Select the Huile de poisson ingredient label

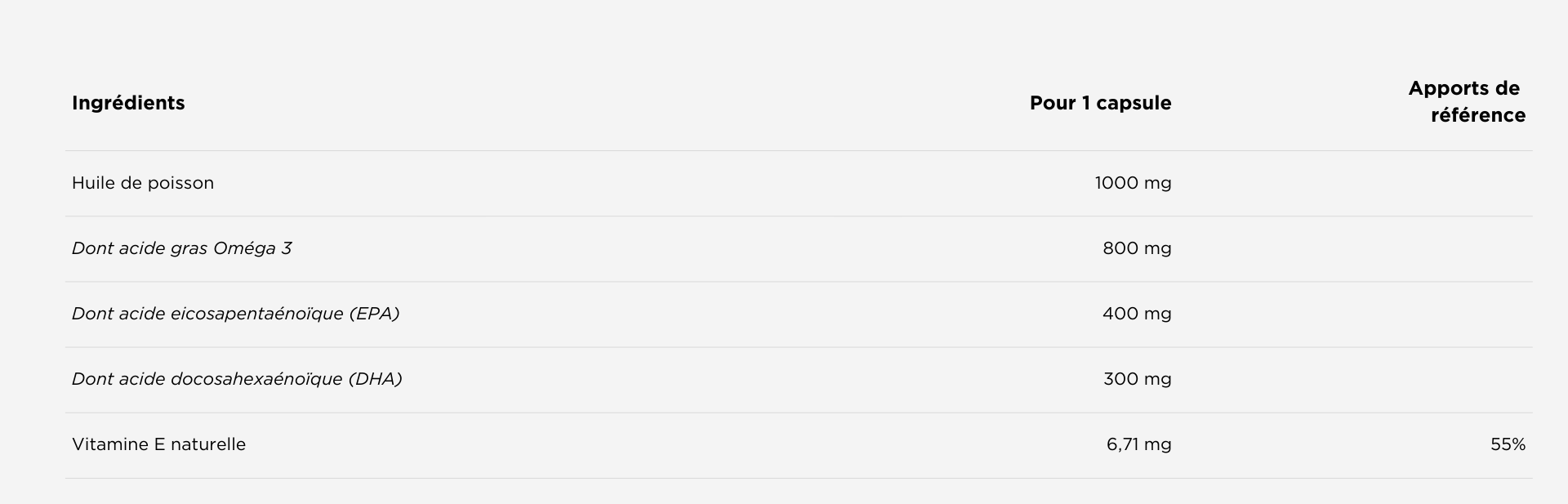(x=143, y=183)
